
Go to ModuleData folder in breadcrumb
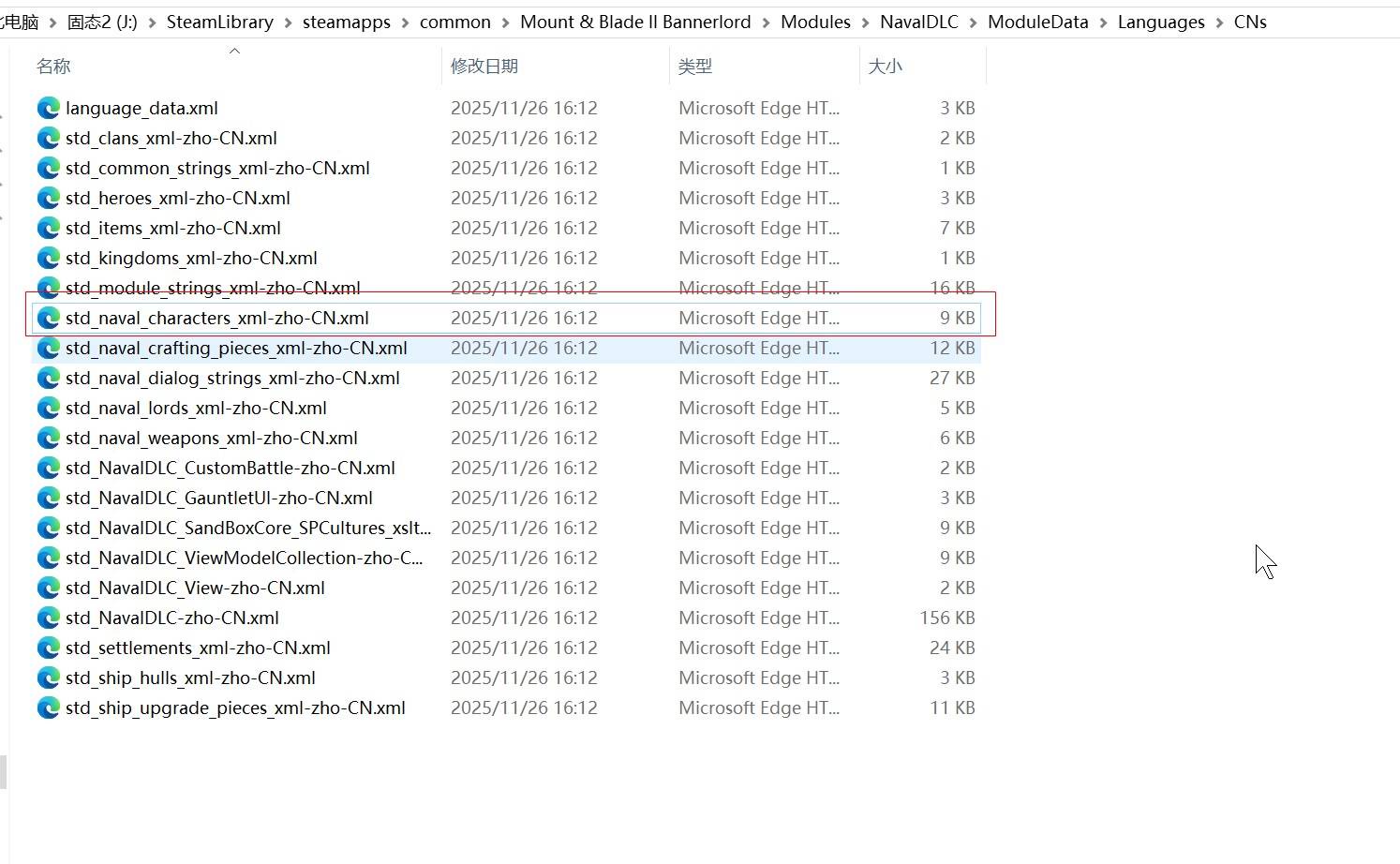(1037, 22)
